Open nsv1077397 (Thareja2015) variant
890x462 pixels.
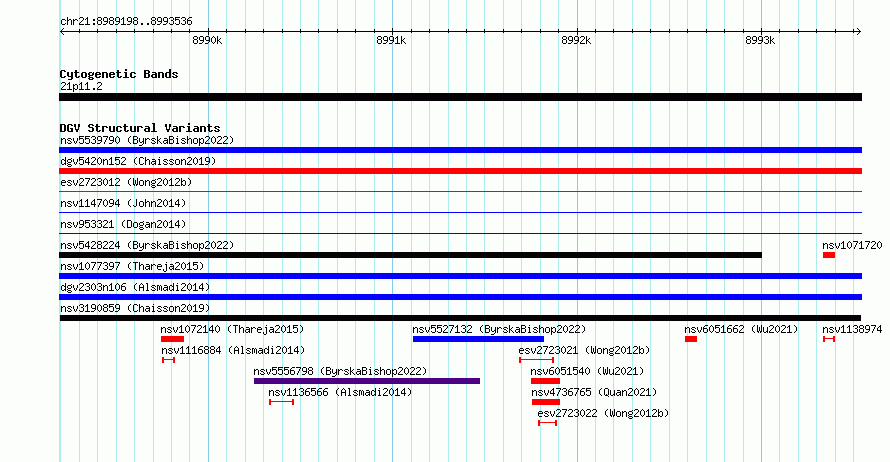[132, 266]
